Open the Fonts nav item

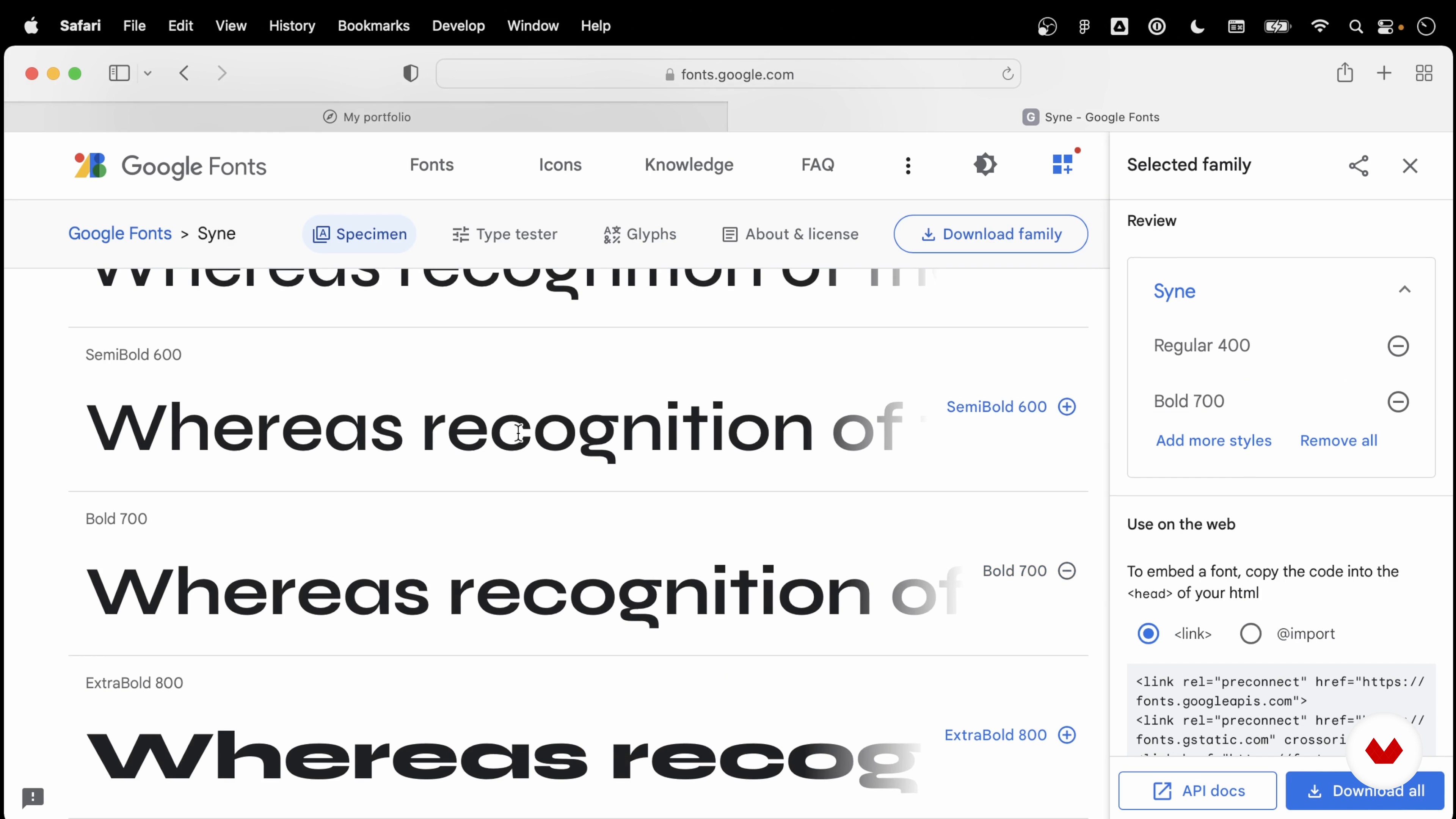431,165
